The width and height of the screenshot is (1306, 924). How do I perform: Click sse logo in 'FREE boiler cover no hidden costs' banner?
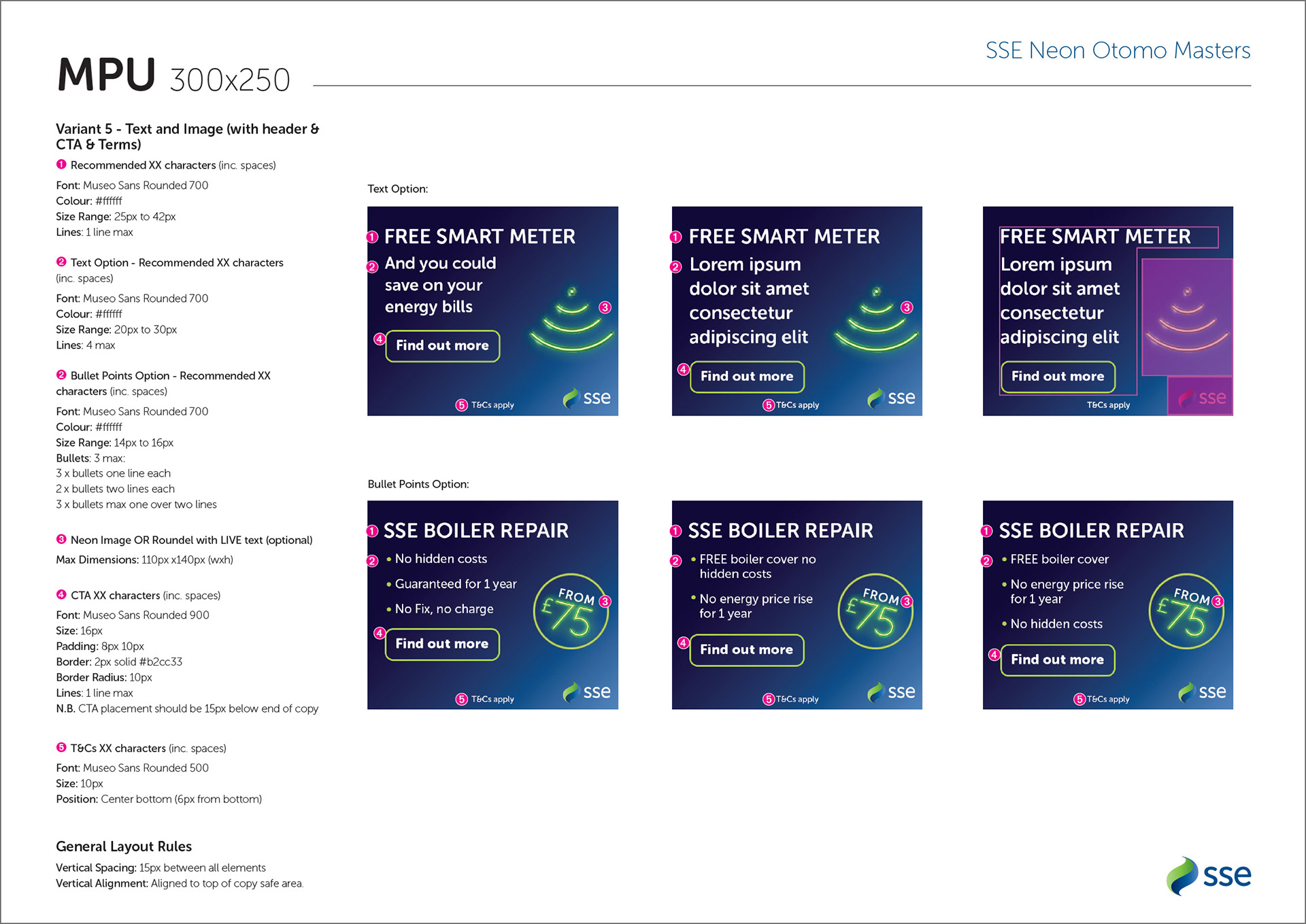click(892, 692)
